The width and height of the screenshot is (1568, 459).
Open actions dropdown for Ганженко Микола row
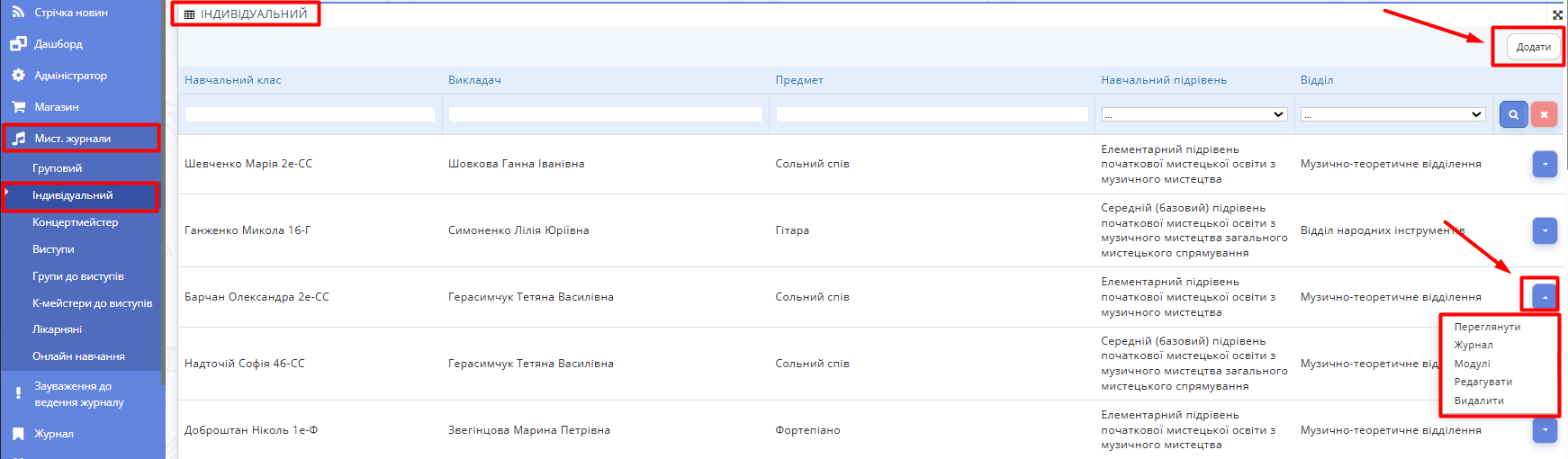1545,230
